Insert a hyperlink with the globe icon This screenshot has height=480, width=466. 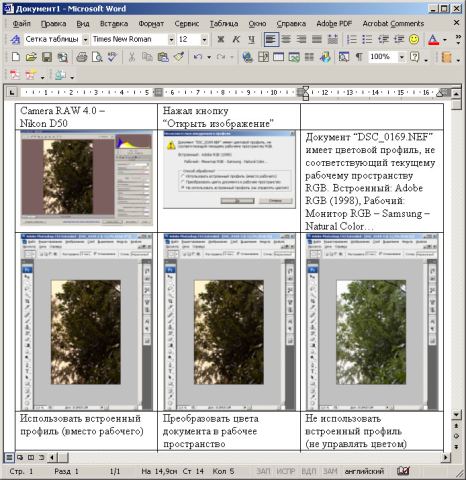247,57
